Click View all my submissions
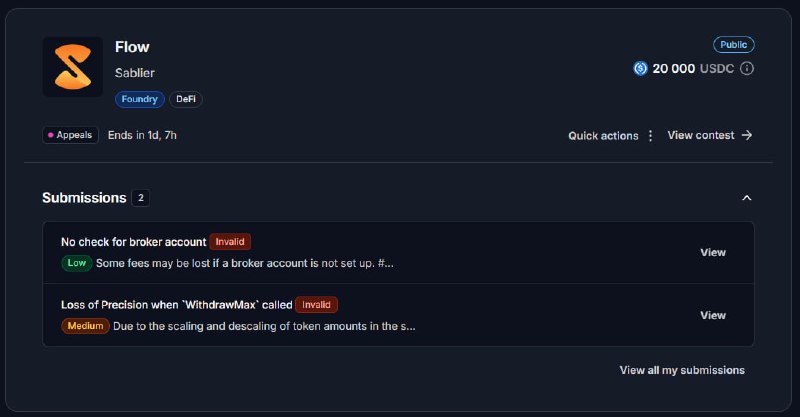800x417 pixels. pyautogui.click(x=682, y=370)
